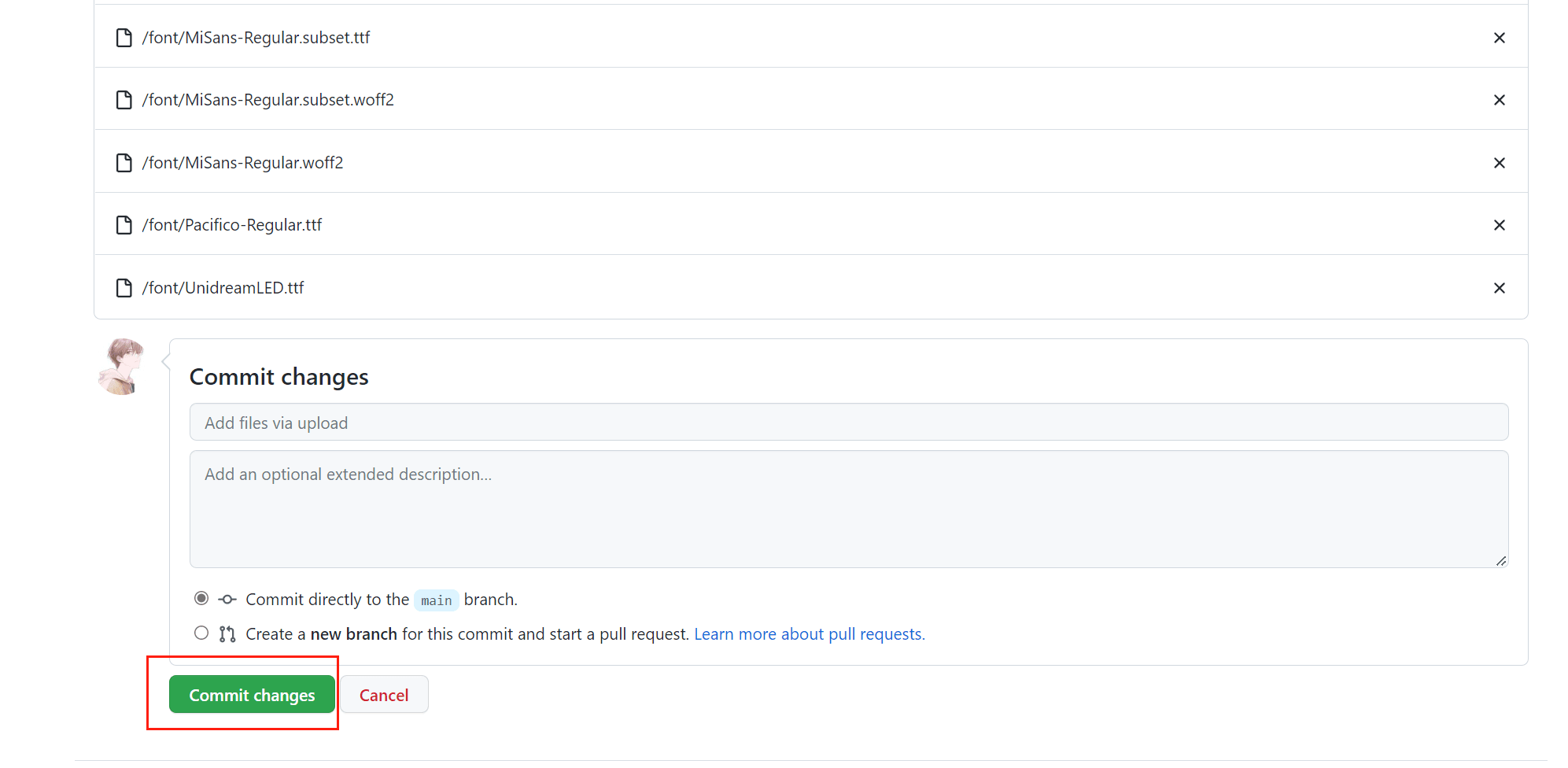
Task: Click file icon beside MiSans-Regular.subset.ttf
Action: tap(124, 38)
